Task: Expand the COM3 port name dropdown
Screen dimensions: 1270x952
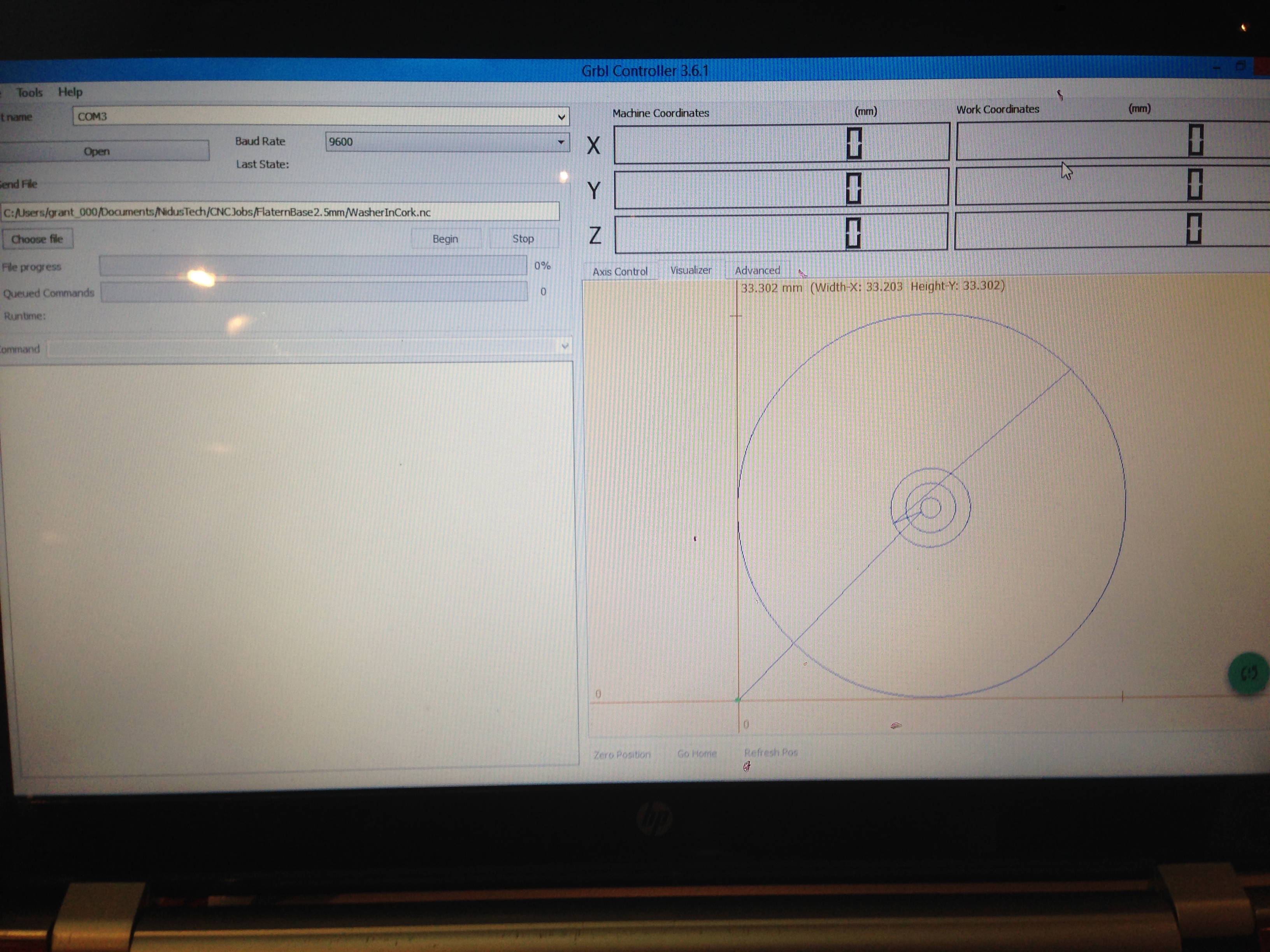Action: [x=561, y=117]
